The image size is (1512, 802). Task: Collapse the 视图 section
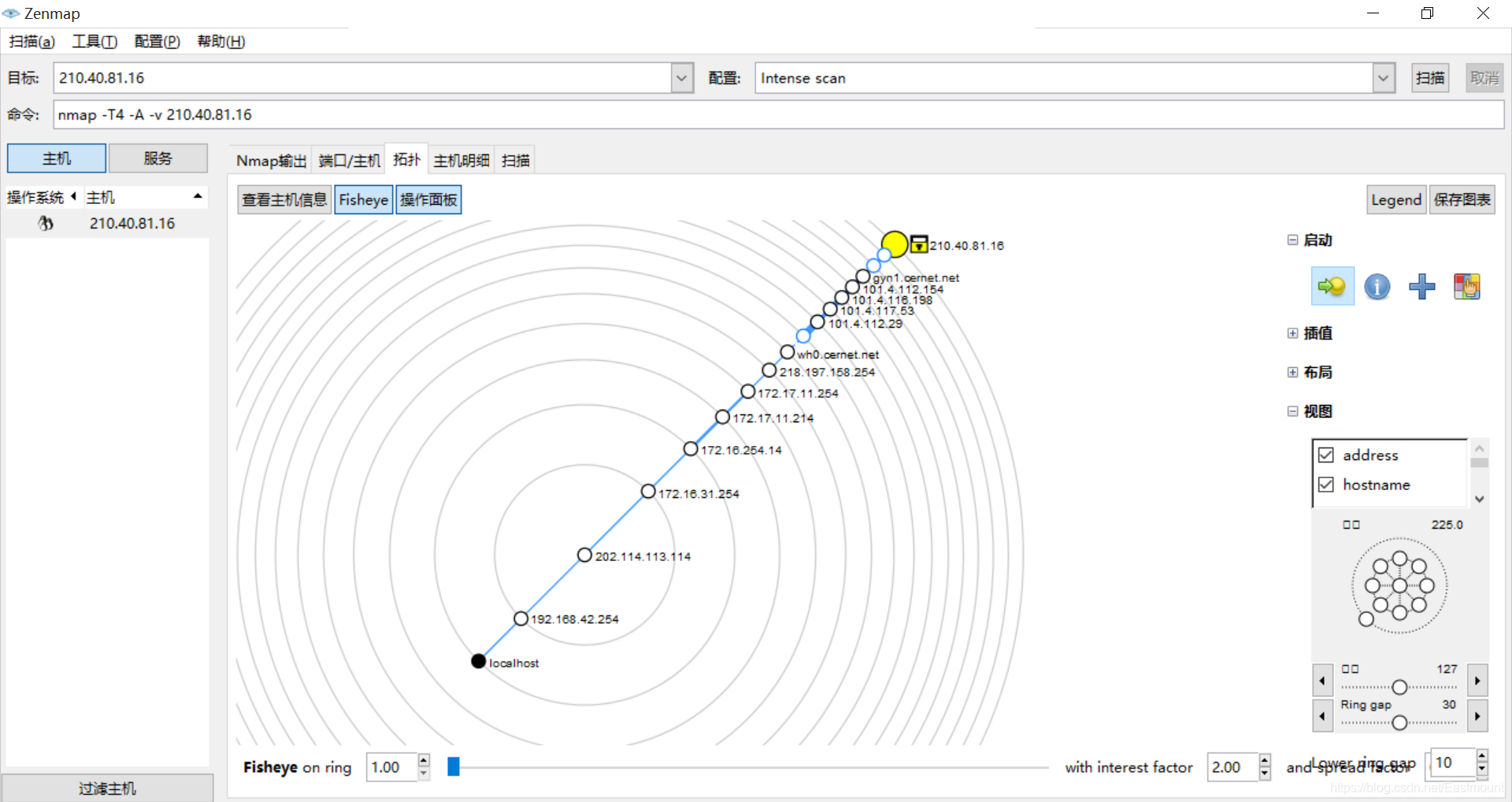(x=1292, y=411)
